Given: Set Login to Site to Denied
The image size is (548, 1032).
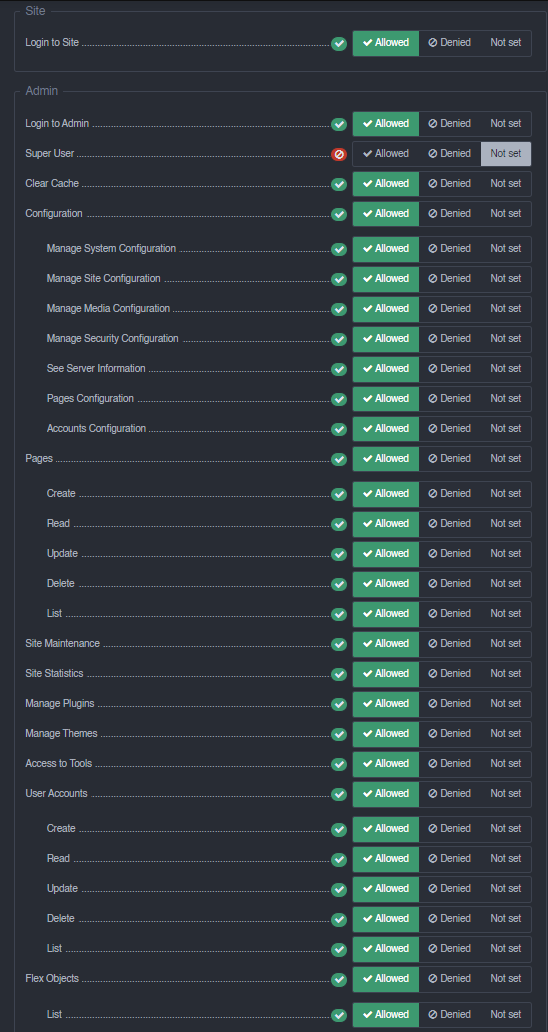Looking at the screenshot, I should 450,43.
